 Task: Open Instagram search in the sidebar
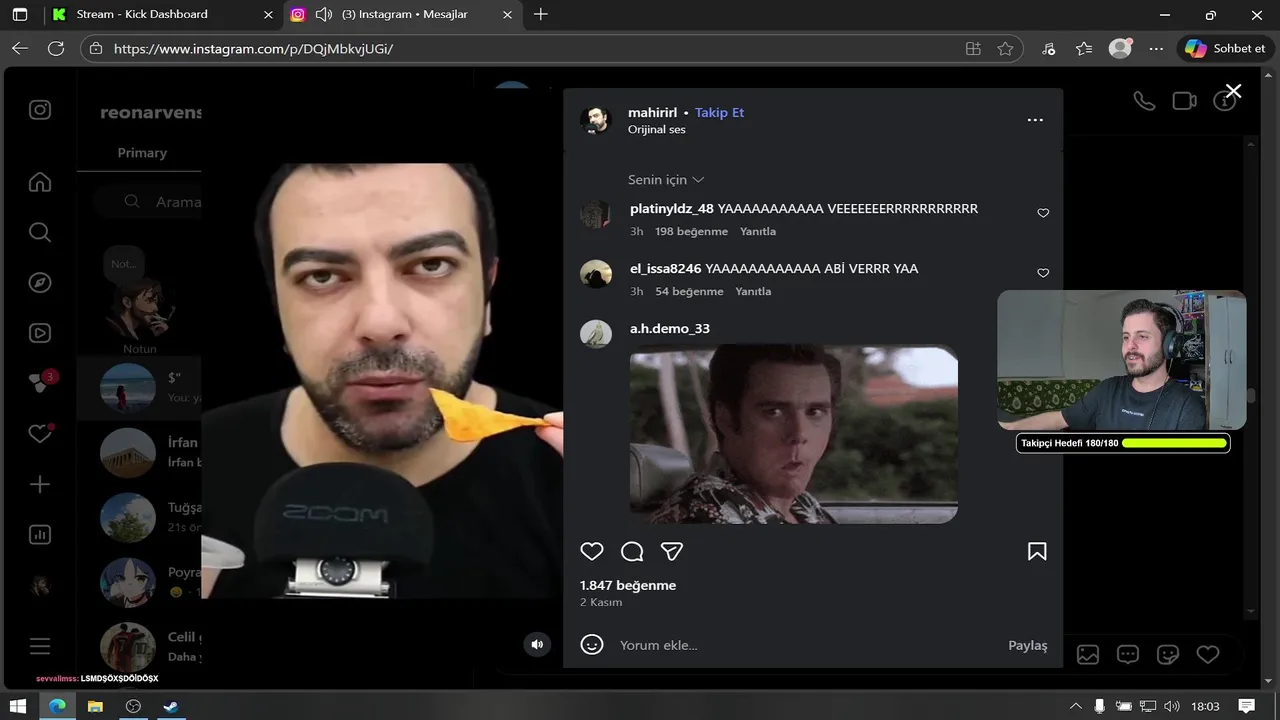coord(40,232)
